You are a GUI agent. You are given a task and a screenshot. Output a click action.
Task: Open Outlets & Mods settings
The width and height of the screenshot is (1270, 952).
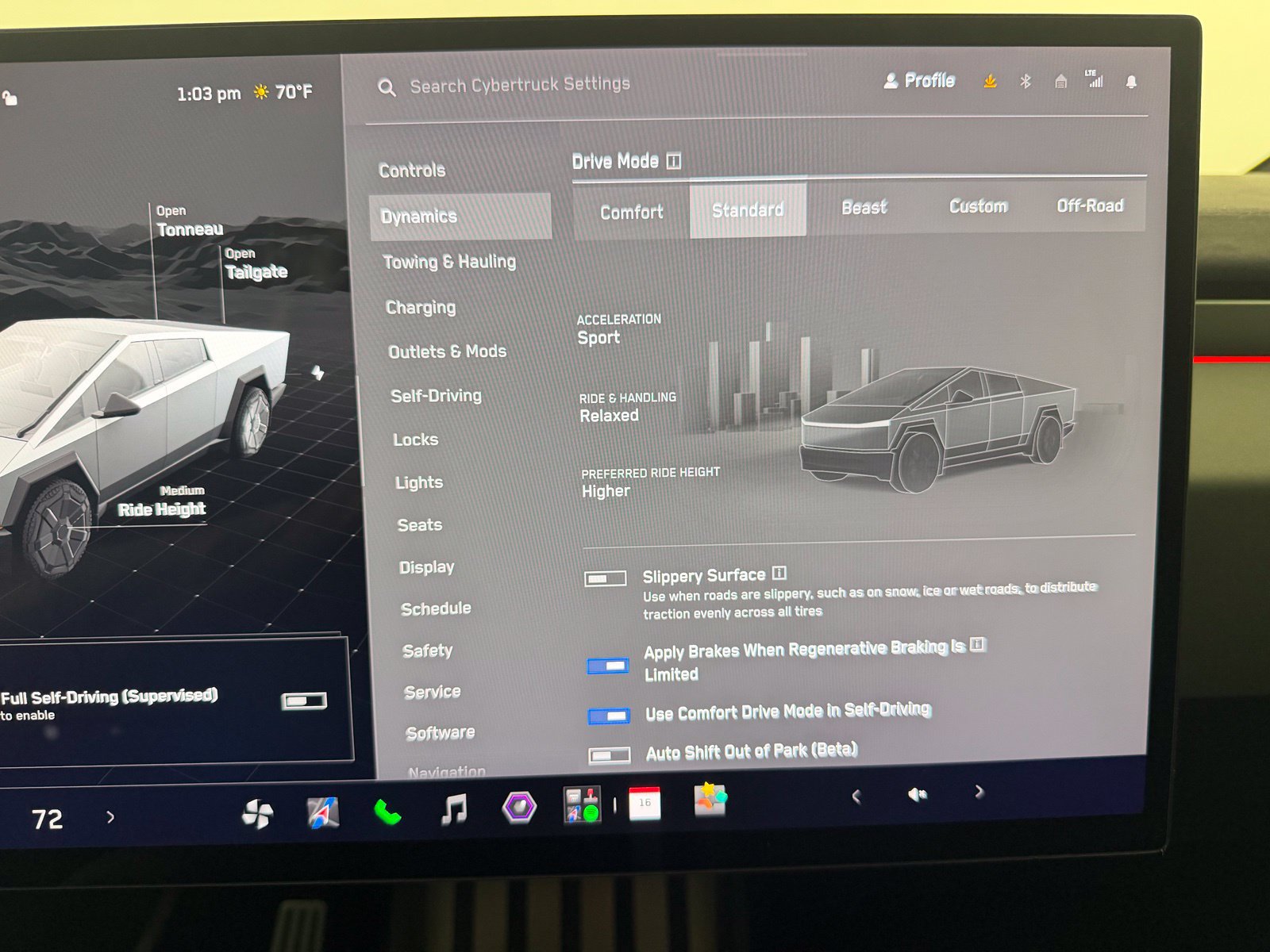pyautogui.click(x=447, y=351)
